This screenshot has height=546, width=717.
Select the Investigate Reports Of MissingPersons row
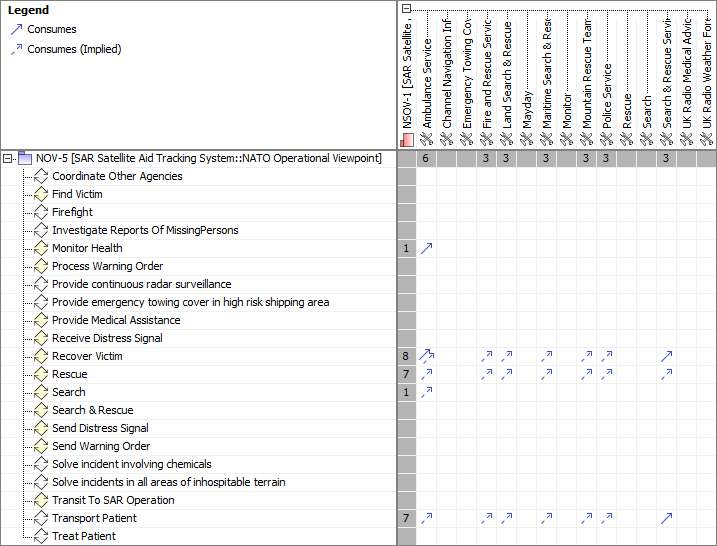coord(145,230)
